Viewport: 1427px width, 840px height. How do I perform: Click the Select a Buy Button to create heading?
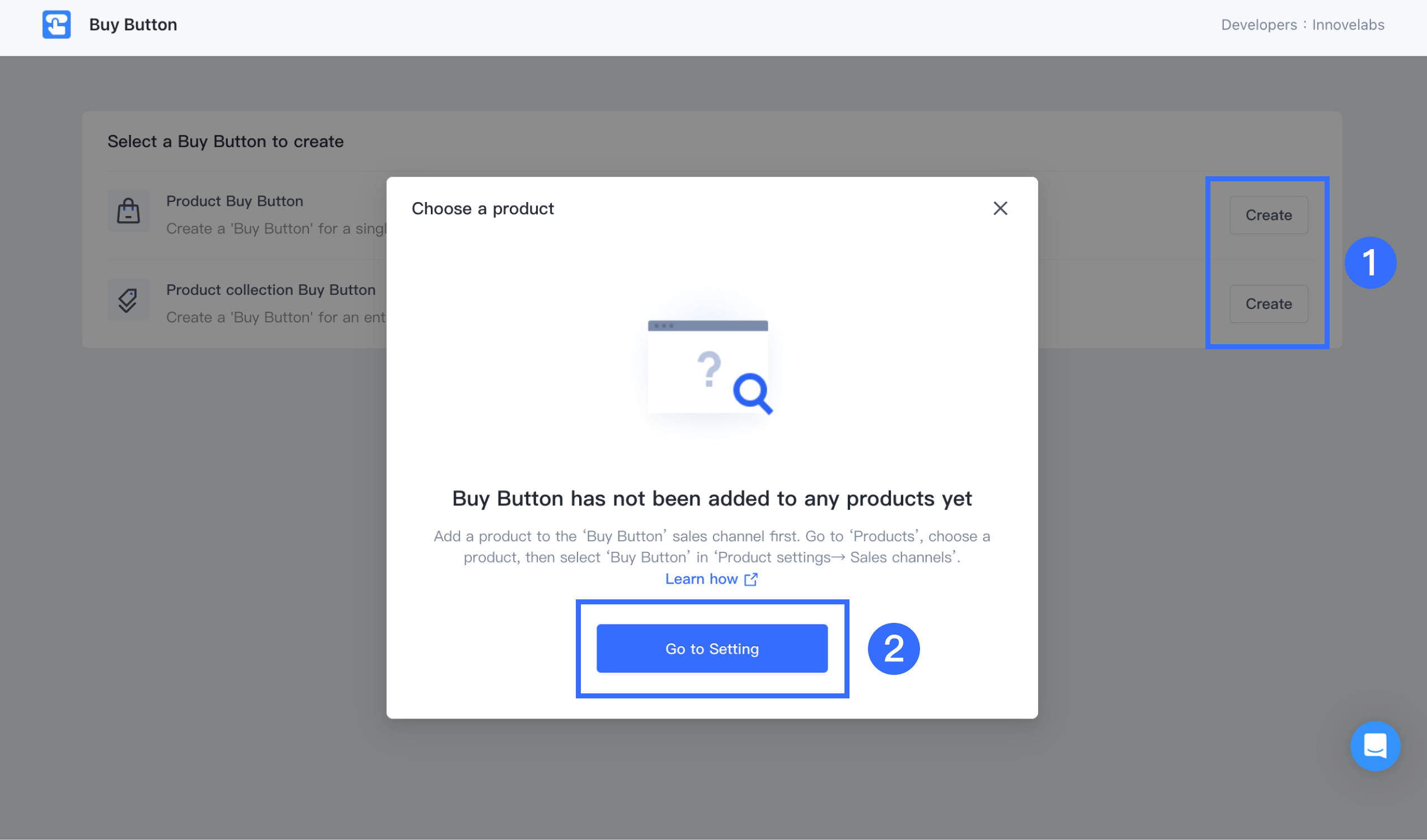click(226, 142)
